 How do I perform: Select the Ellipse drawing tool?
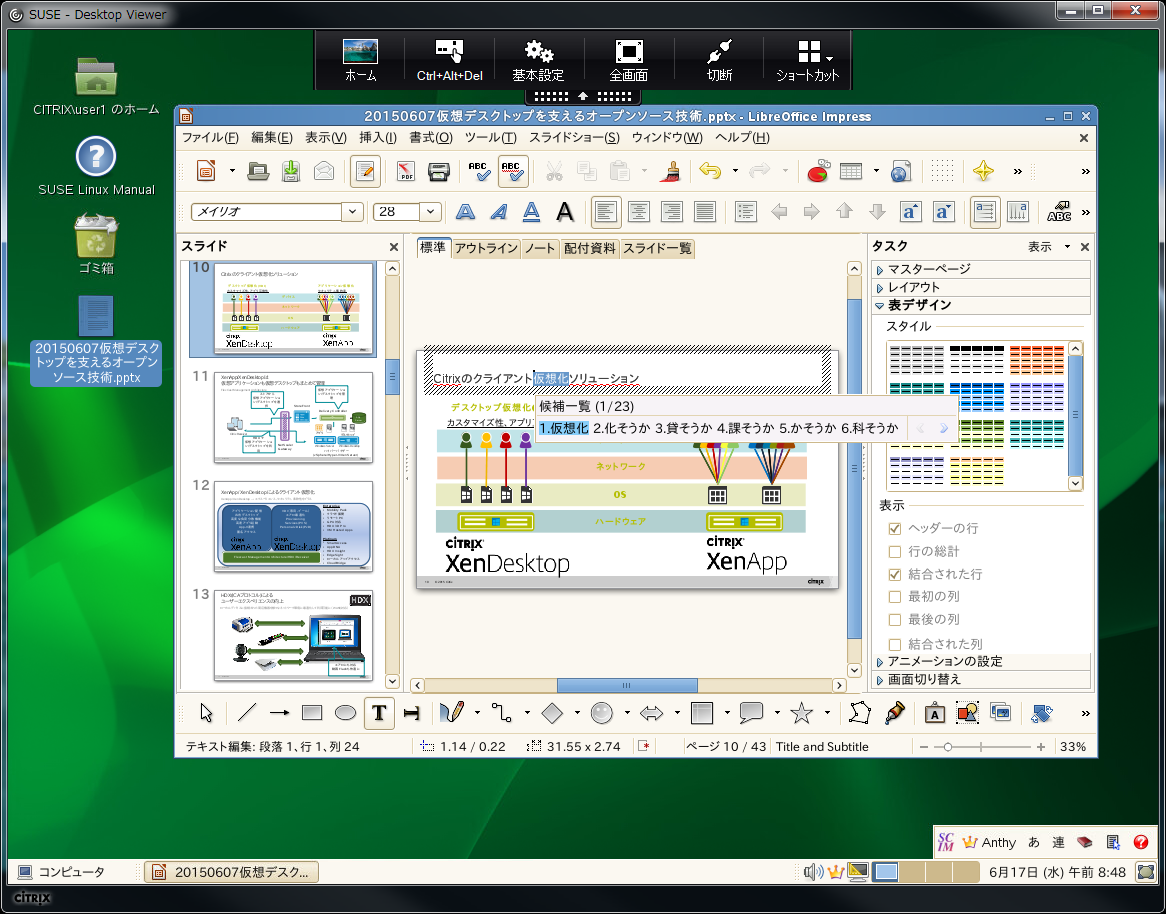(345, 713)
